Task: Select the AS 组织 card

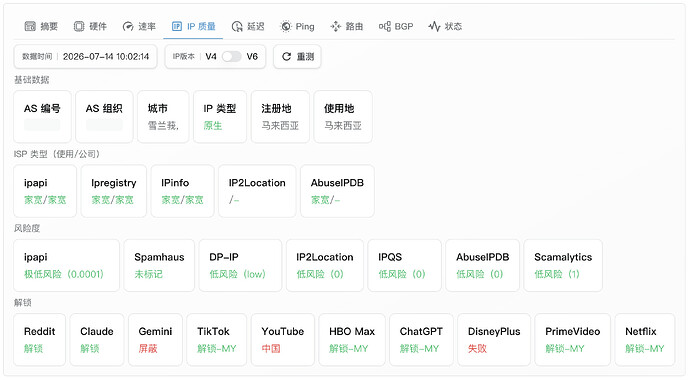Action: click(x=104, y=117)
